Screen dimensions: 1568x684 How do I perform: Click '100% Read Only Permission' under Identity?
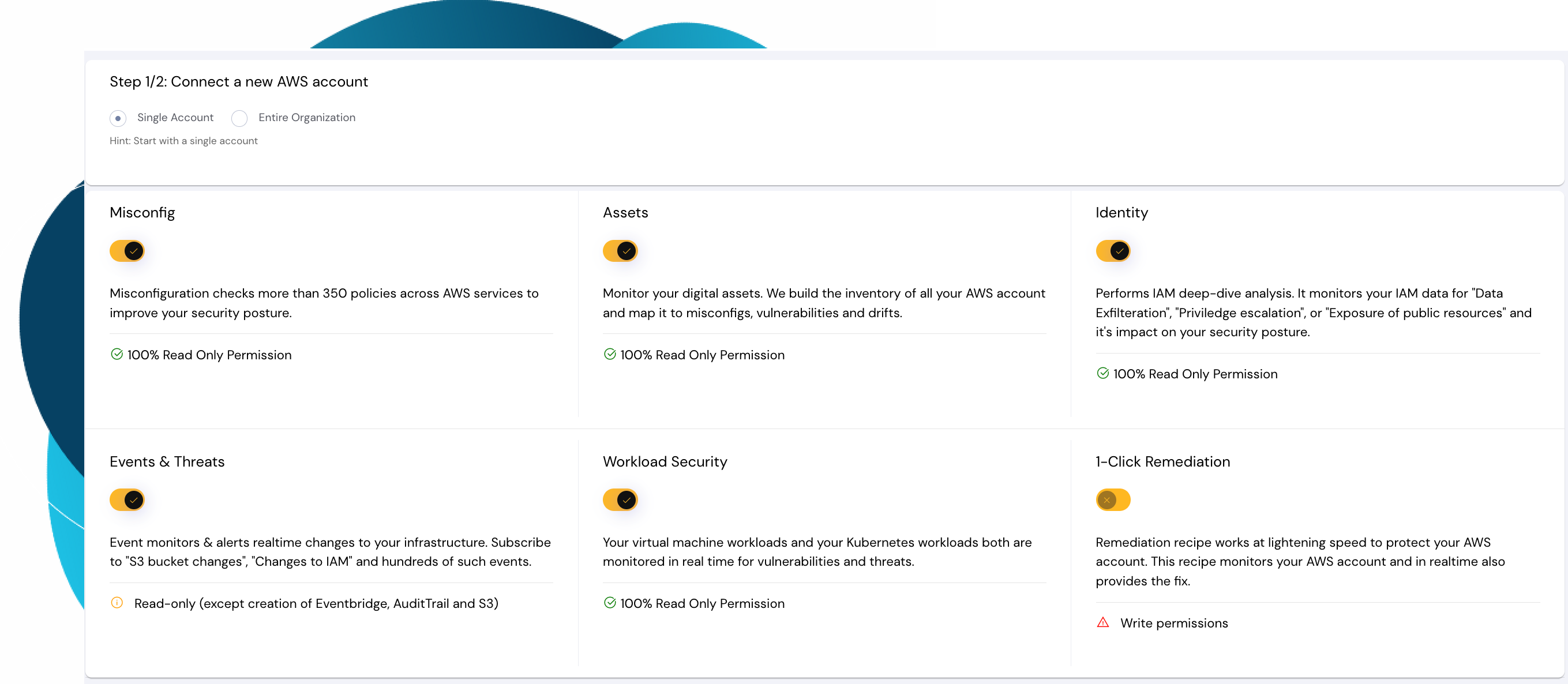point(1195,374)
